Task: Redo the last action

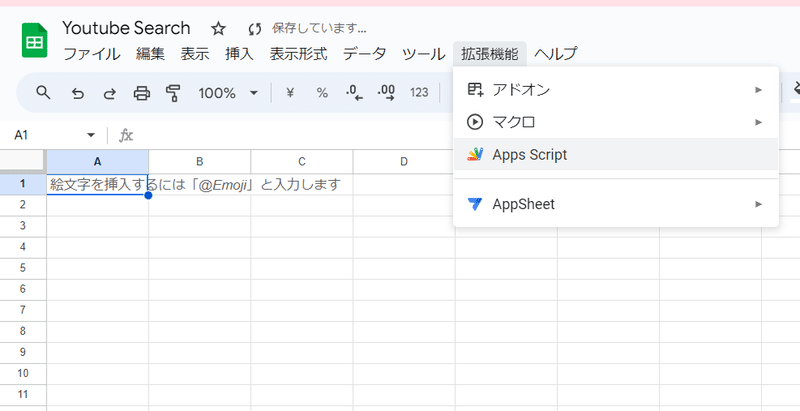Action: coord(109,93)
